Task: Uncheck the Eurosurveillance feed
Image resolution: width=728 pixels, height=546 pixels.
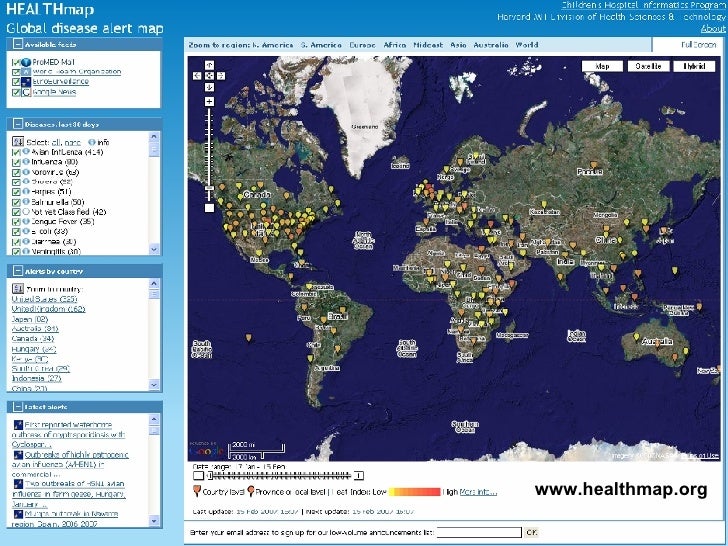Action: pos(16,82)
